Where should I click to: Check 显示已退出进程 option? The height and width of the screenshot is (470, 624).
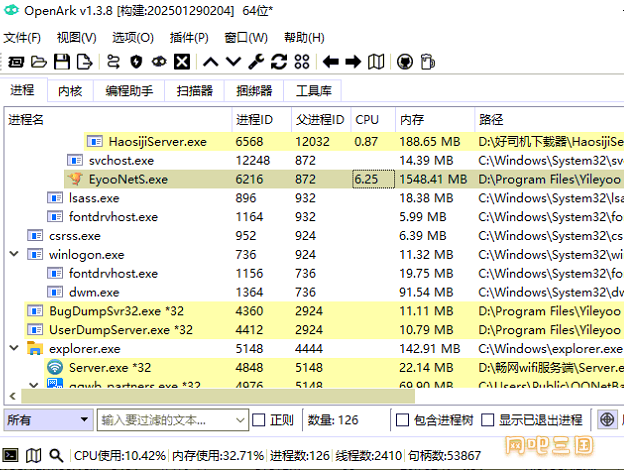pyautogui.click(x=488, y=420)
